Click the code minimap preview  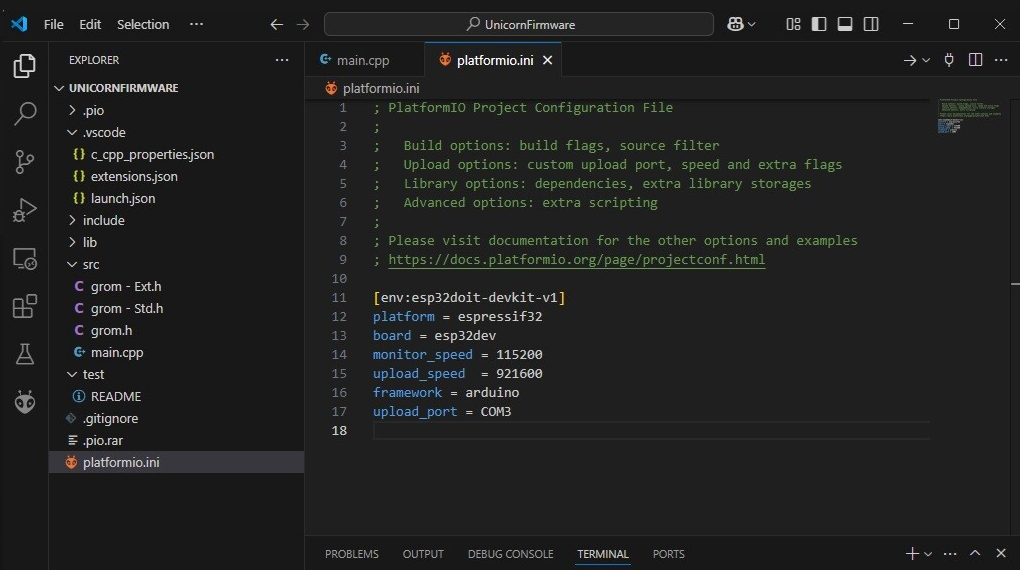(x=969, y=116)
